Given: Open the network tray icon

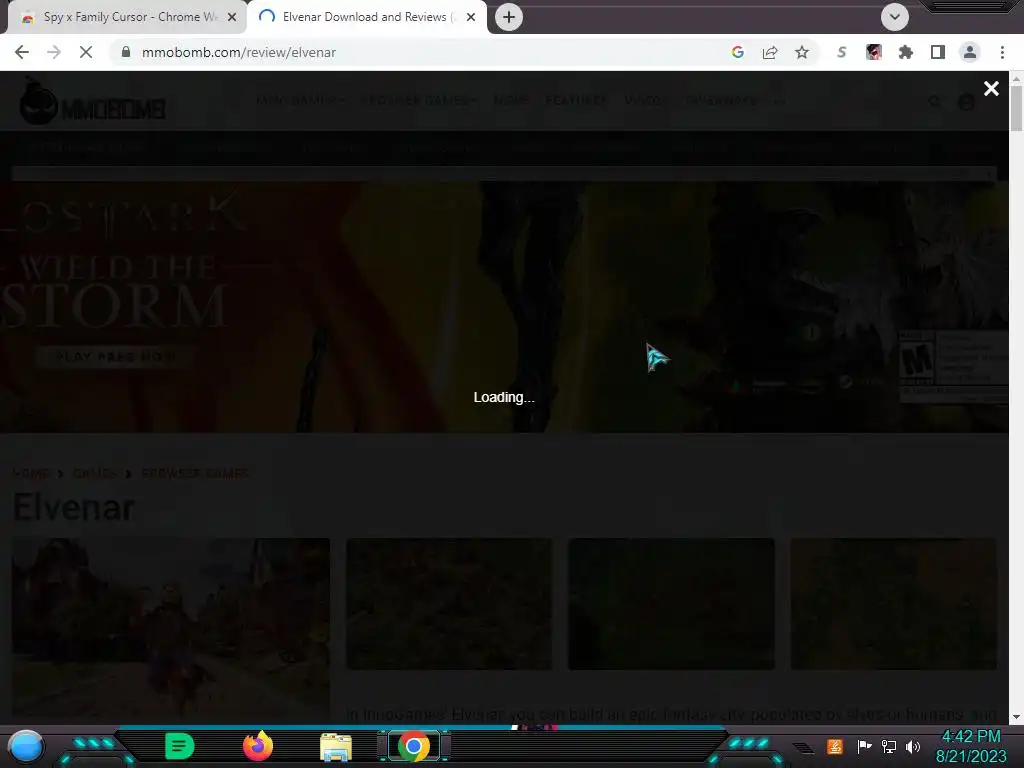Looking at the screenshot, I should [x=889, y=746].
